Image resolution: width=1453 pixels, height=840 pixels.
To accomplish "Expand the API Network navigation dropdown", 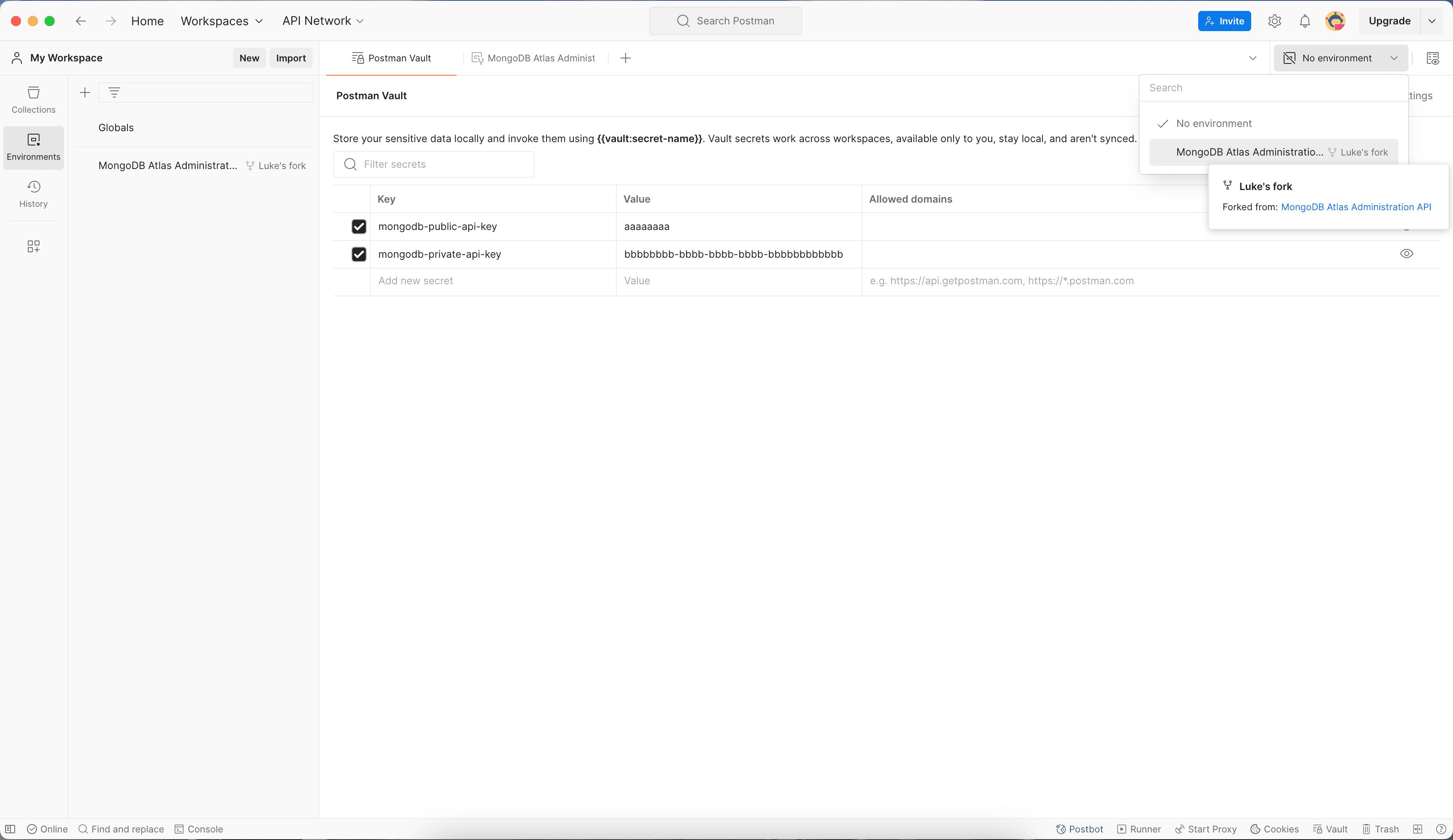I will coord(323,21).
